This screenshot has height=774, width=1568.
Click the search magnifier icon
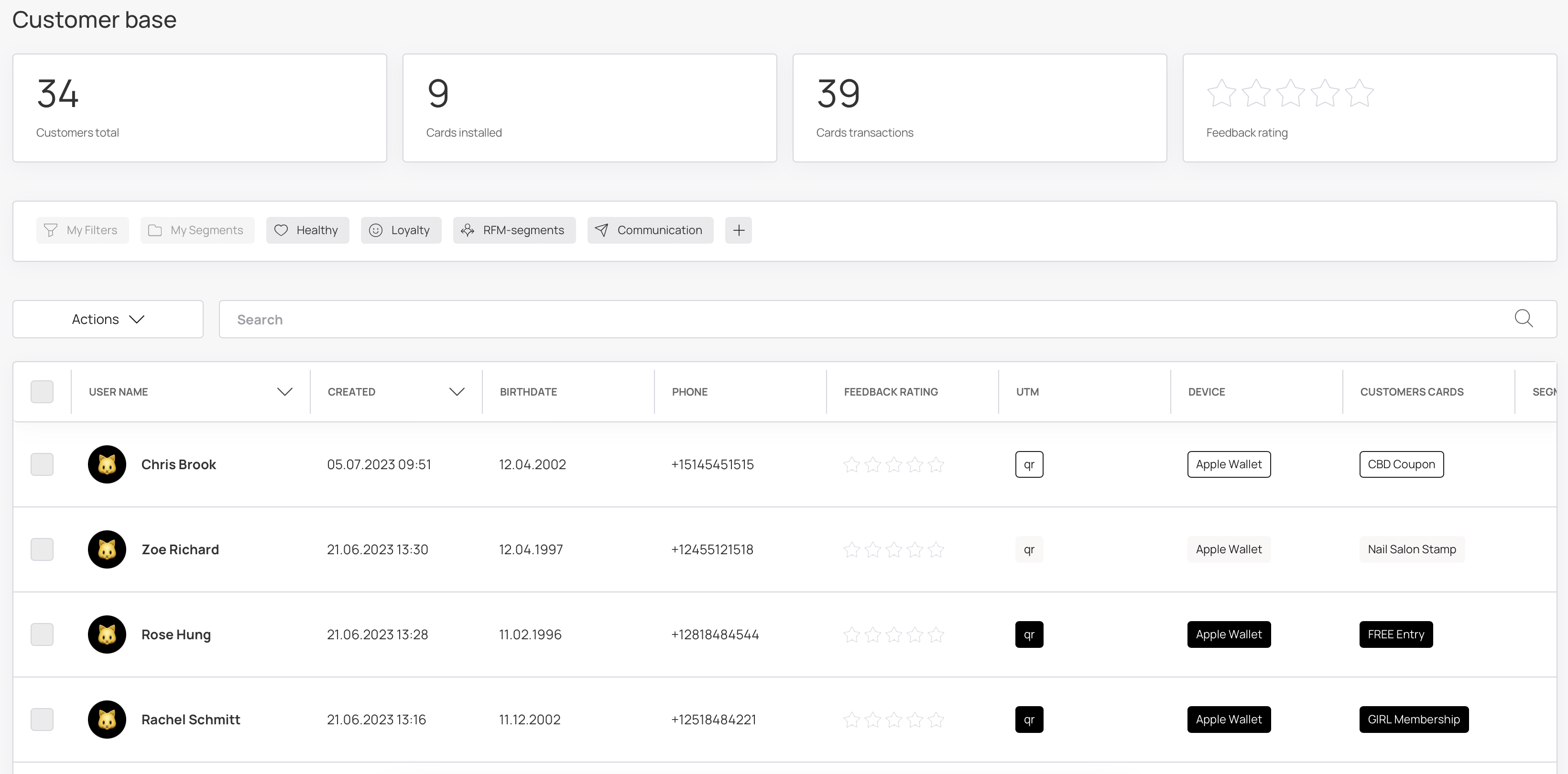tap(1523, 318)
